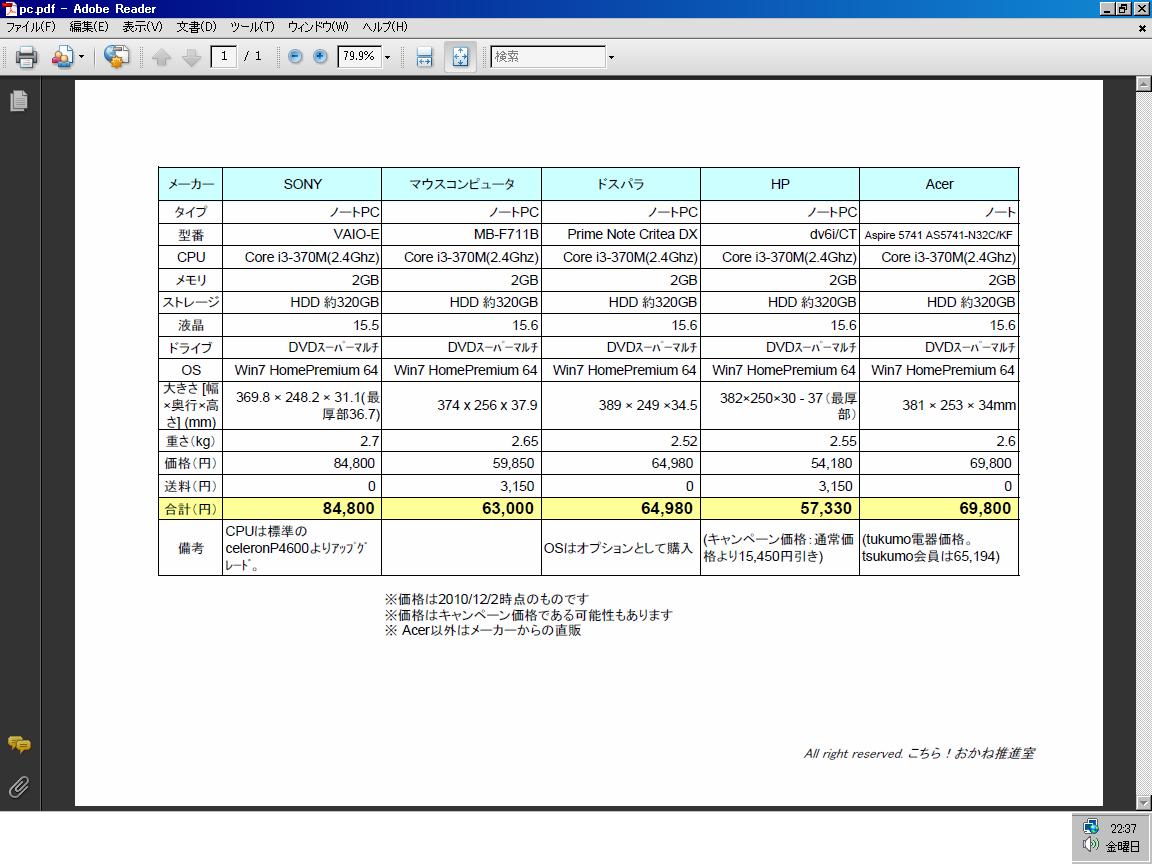Zoom out with the minus button

(x=295, y=56)
